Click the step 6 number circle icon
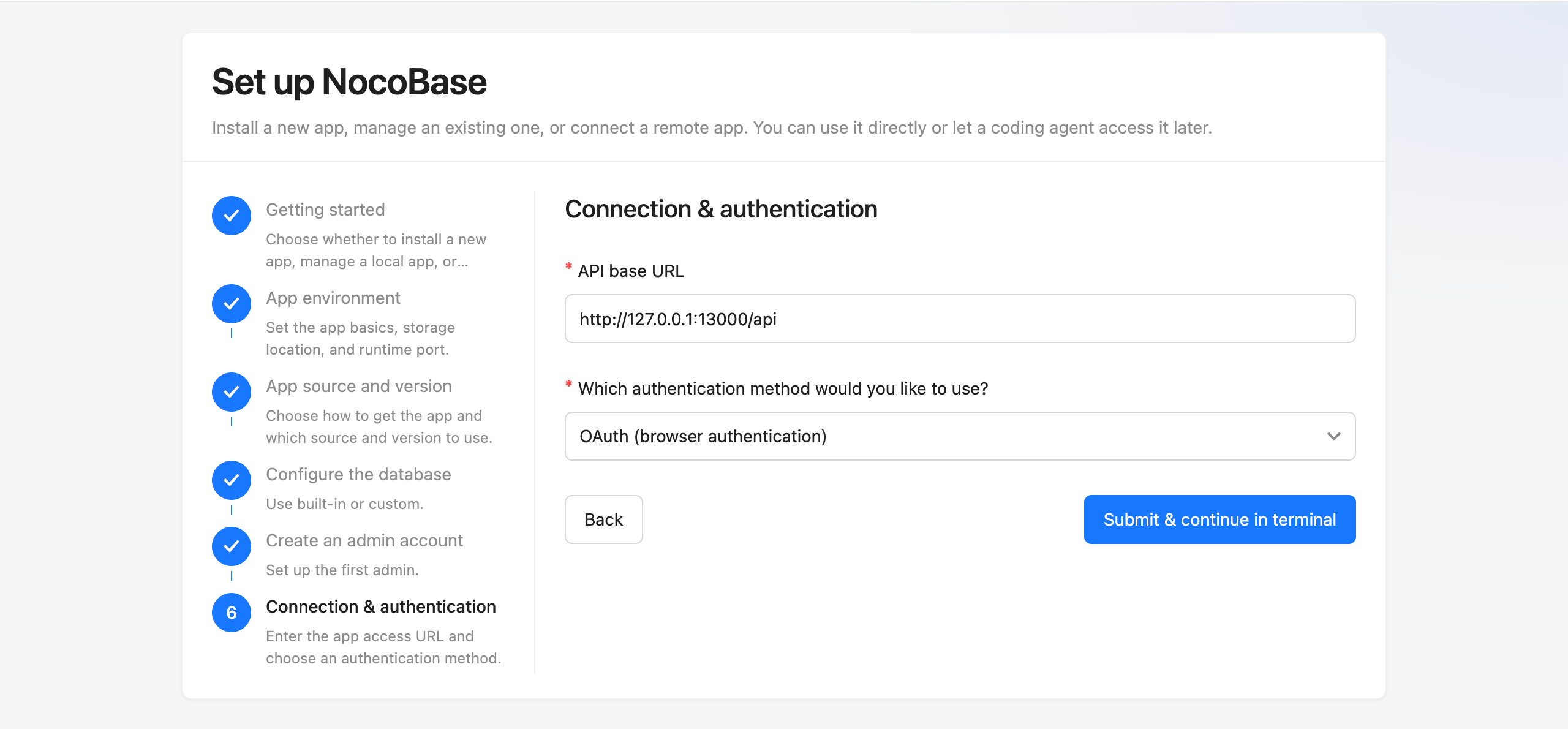Image resolution: width=1568 pixels, height=729 pixels. 232,613
